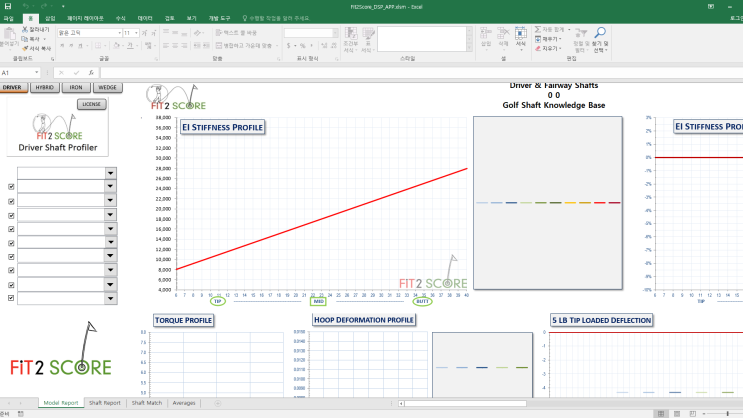Increase font size with the larger 가 icon
The height and width of the screenshot is (418, 743).
point(145,33)
